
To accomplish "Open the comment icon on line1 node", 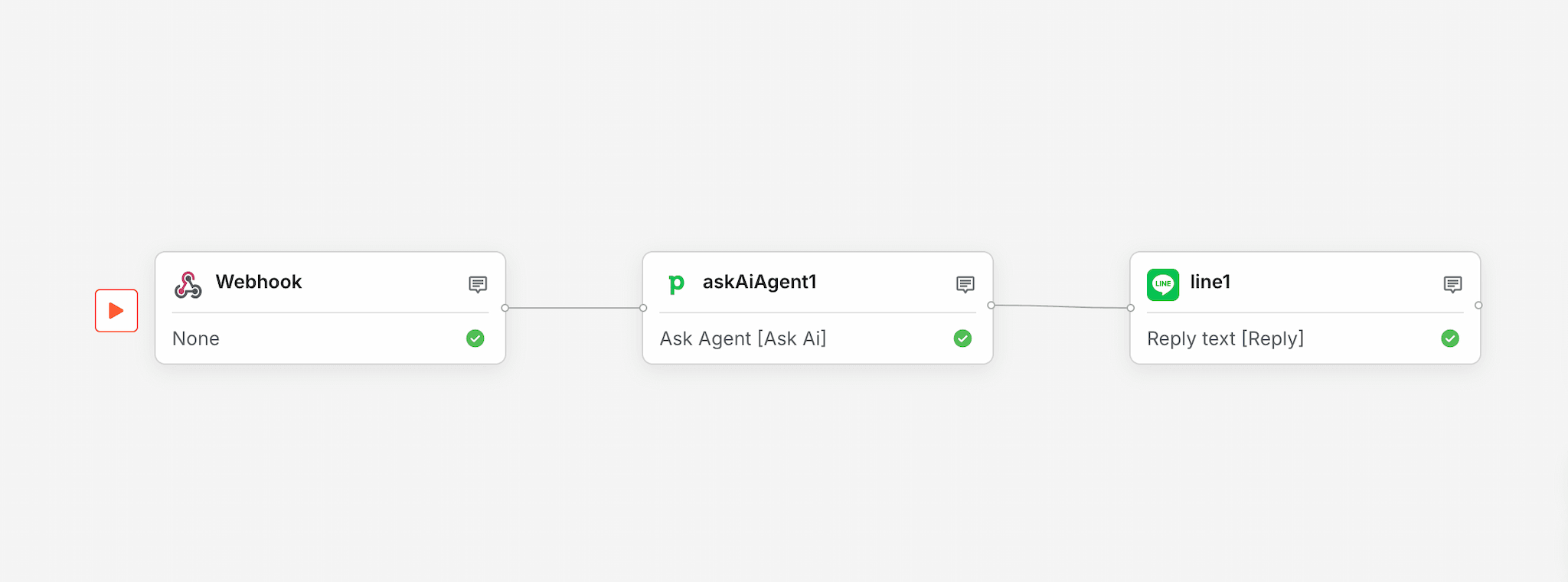I will tap(1452, 285).
